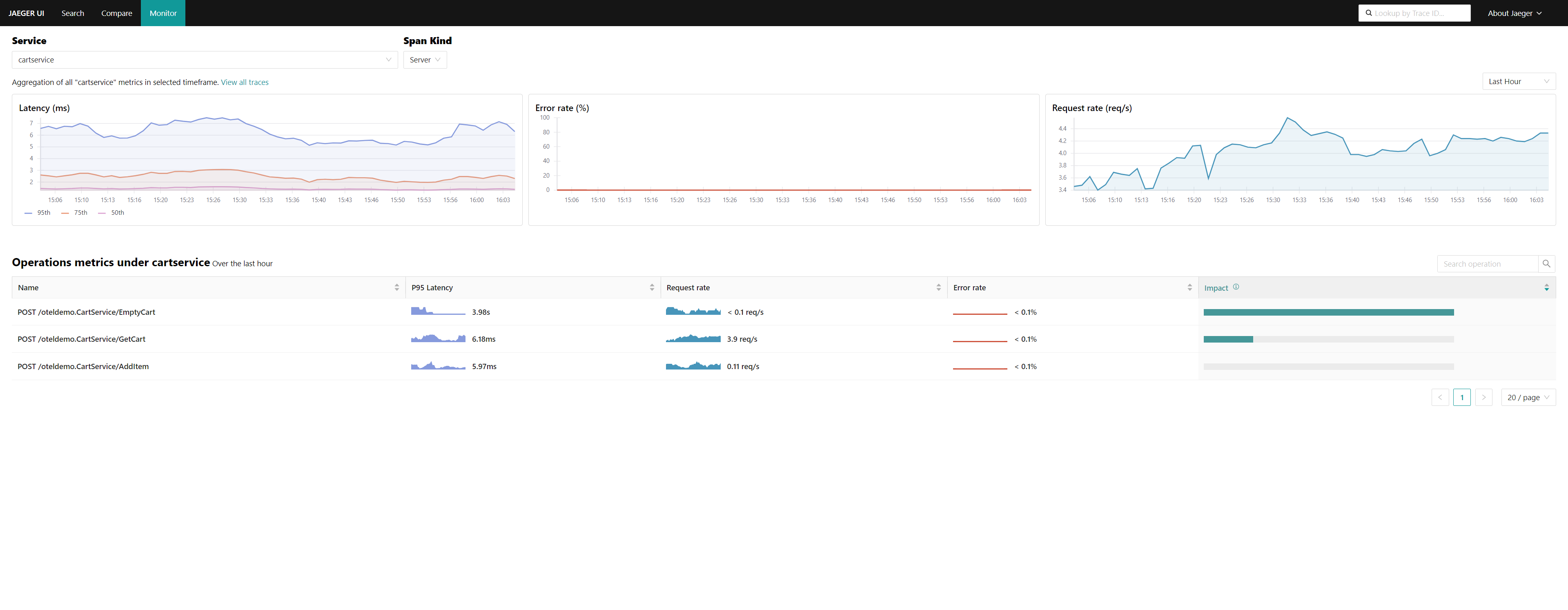The height and width of the screenshot is (610, 1568).
Task: Toggle sort direction on P95 Latency
Action: point(650,287)
